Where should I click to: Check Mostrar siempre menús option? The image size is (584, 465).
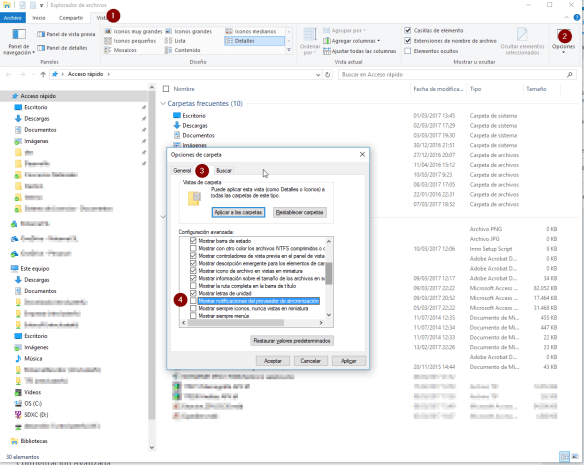click(x=193, y=316)
